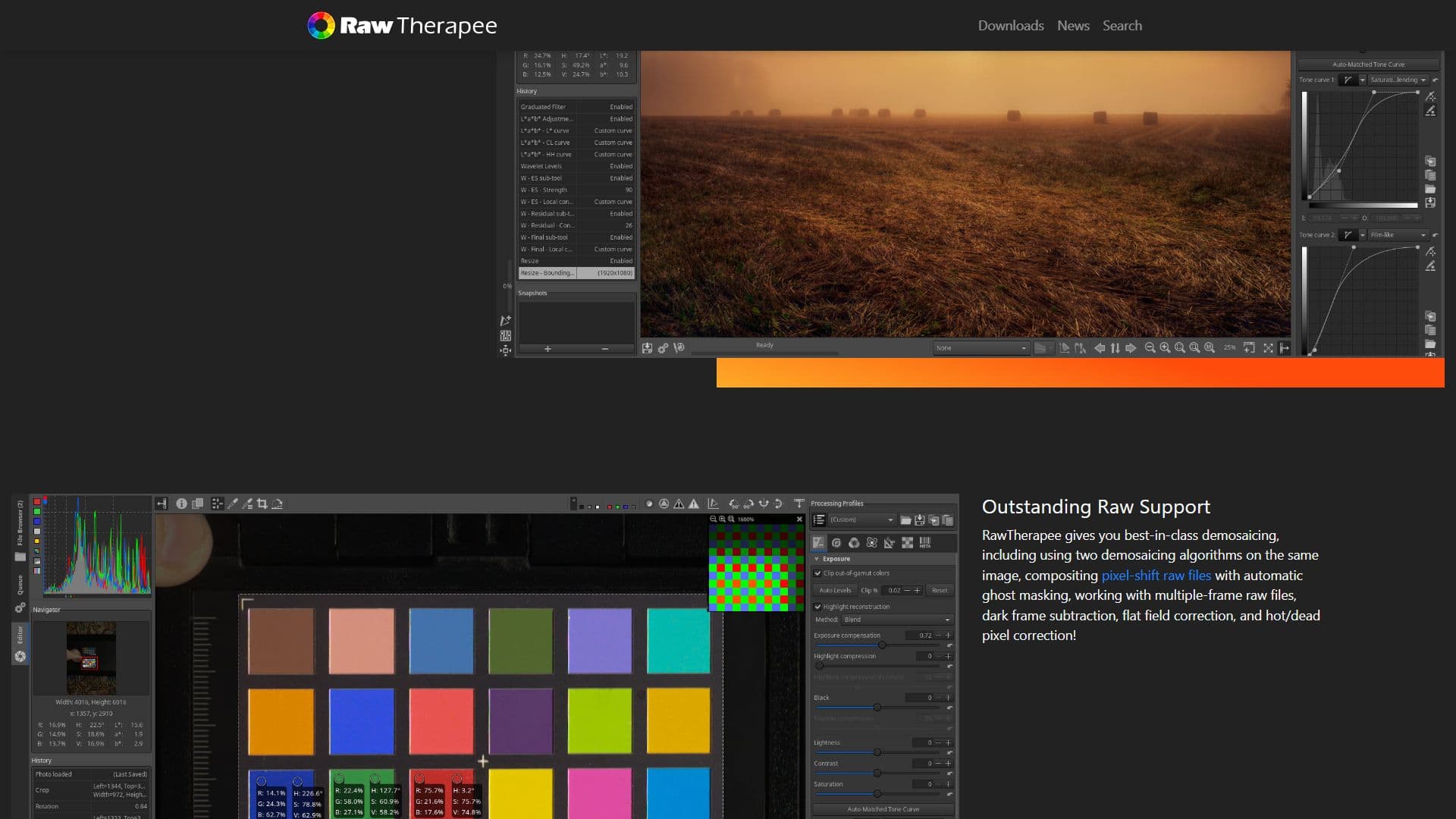Toggle the clipped highlight indication warning icon
This screenshot has width=1456, height=819.
[x=693, y=504]
